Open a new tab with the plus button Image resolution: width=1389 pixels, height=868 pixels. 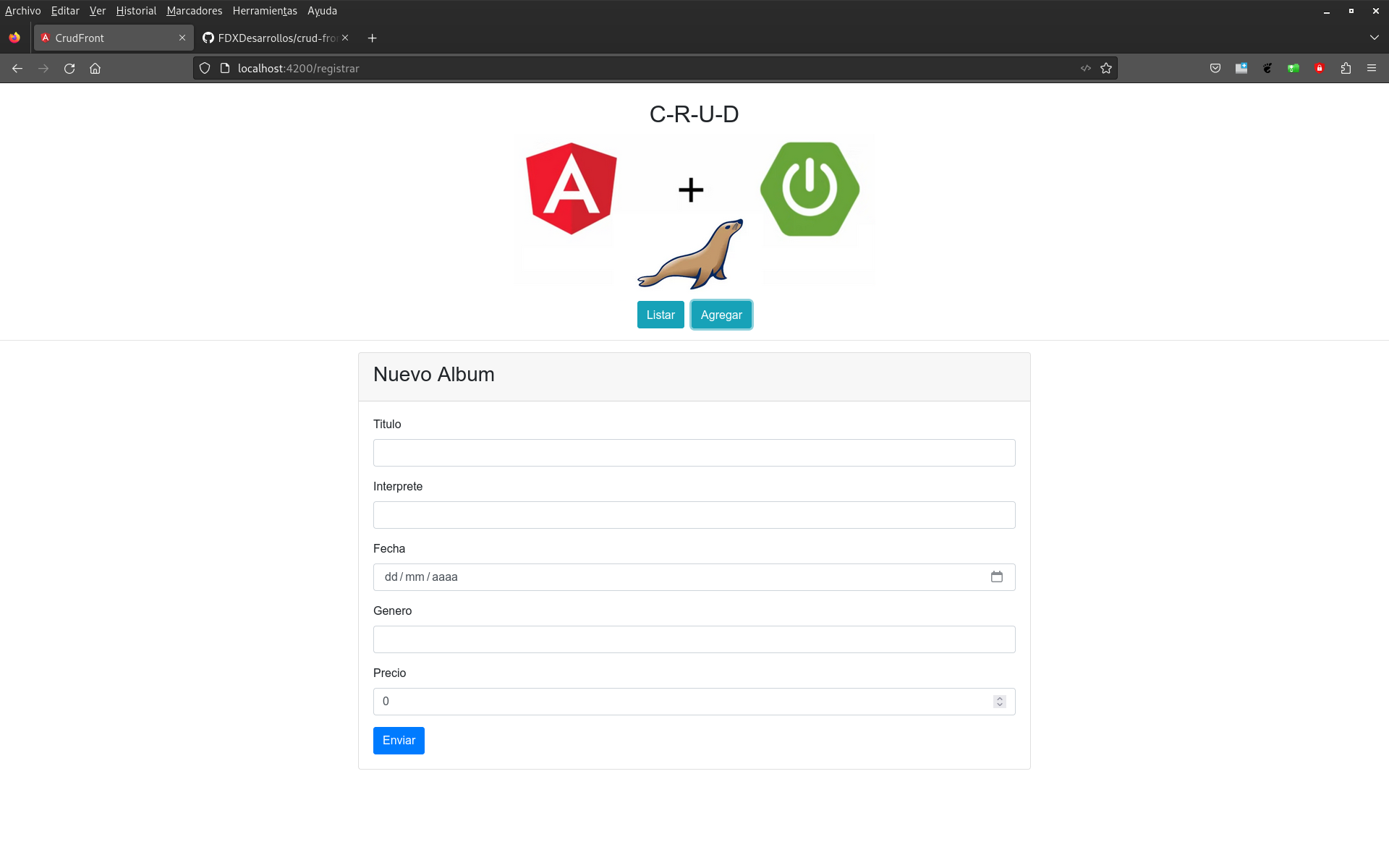[x=372, y=38]
